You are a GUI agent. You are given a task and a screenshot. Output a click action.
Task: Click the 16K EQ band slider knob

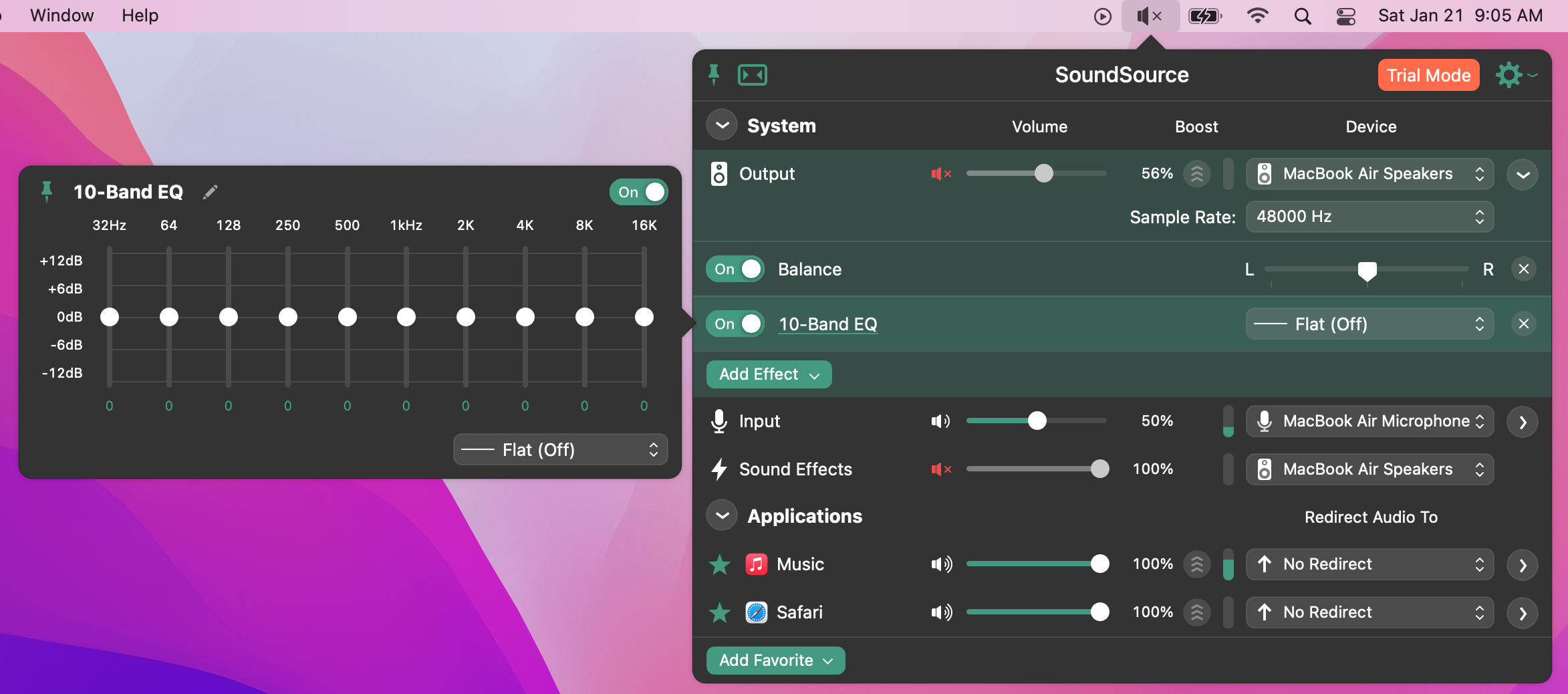click(x=644, y=317)
